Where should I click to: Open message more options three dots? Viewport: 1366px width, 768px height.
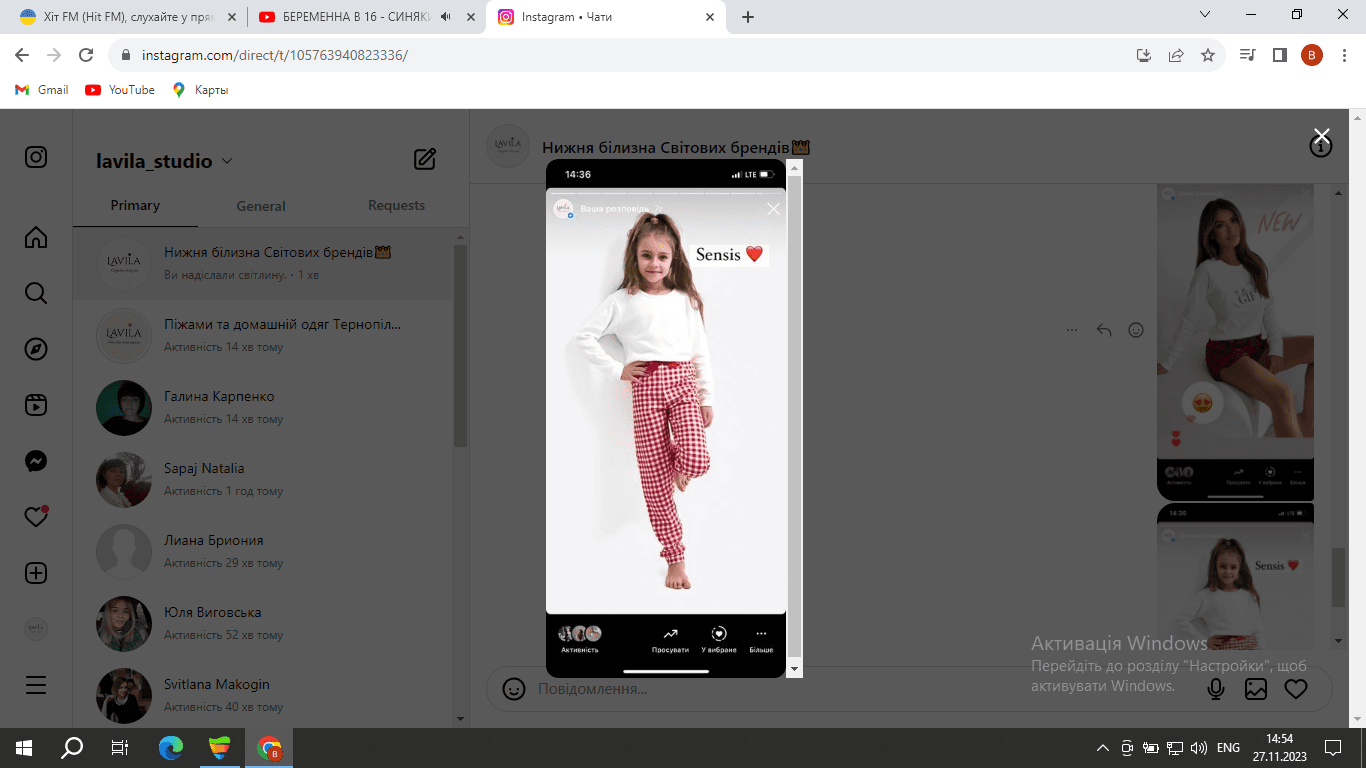point(1072,330)
